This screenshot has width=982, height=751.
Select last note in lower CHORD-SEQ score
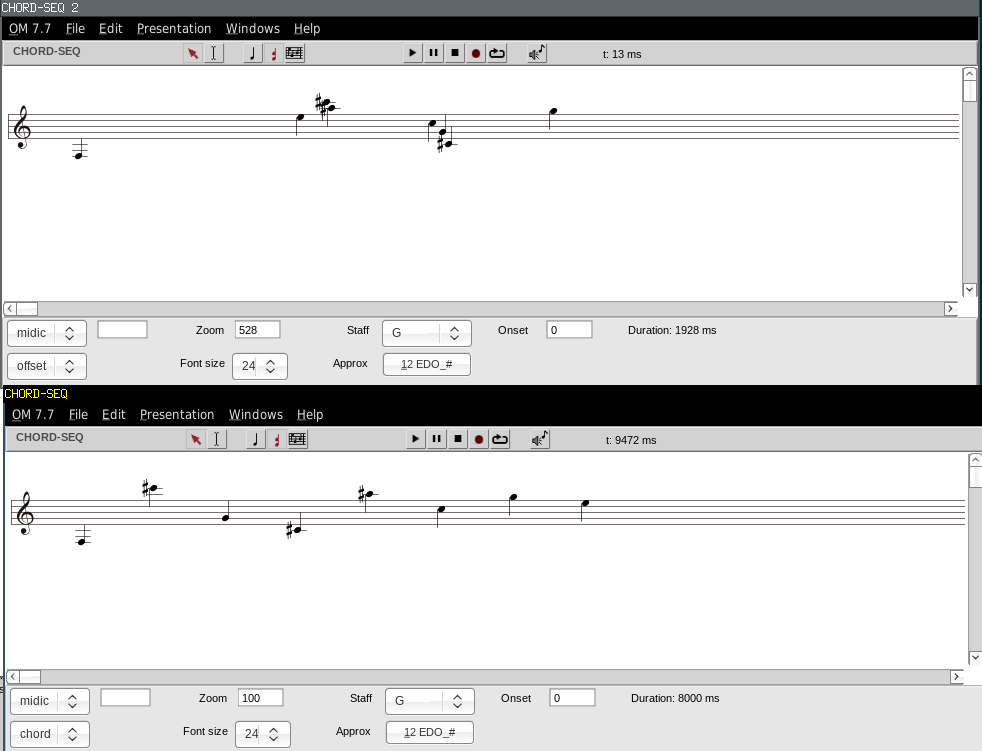click(x=586, y=503)
